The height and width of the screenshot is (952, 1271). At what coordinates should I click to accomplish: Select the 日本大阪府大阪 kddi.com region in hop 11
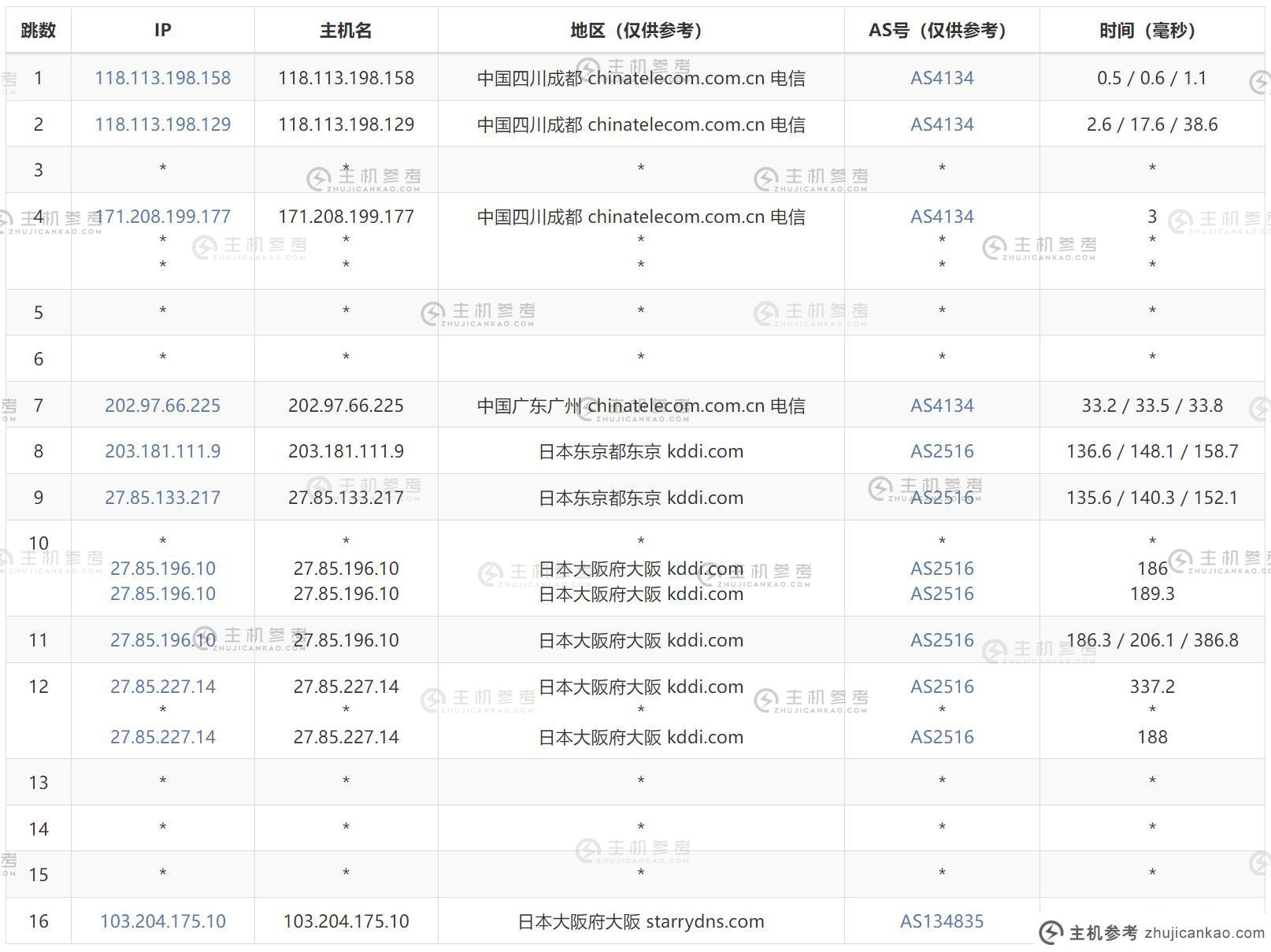coord(641,640)
